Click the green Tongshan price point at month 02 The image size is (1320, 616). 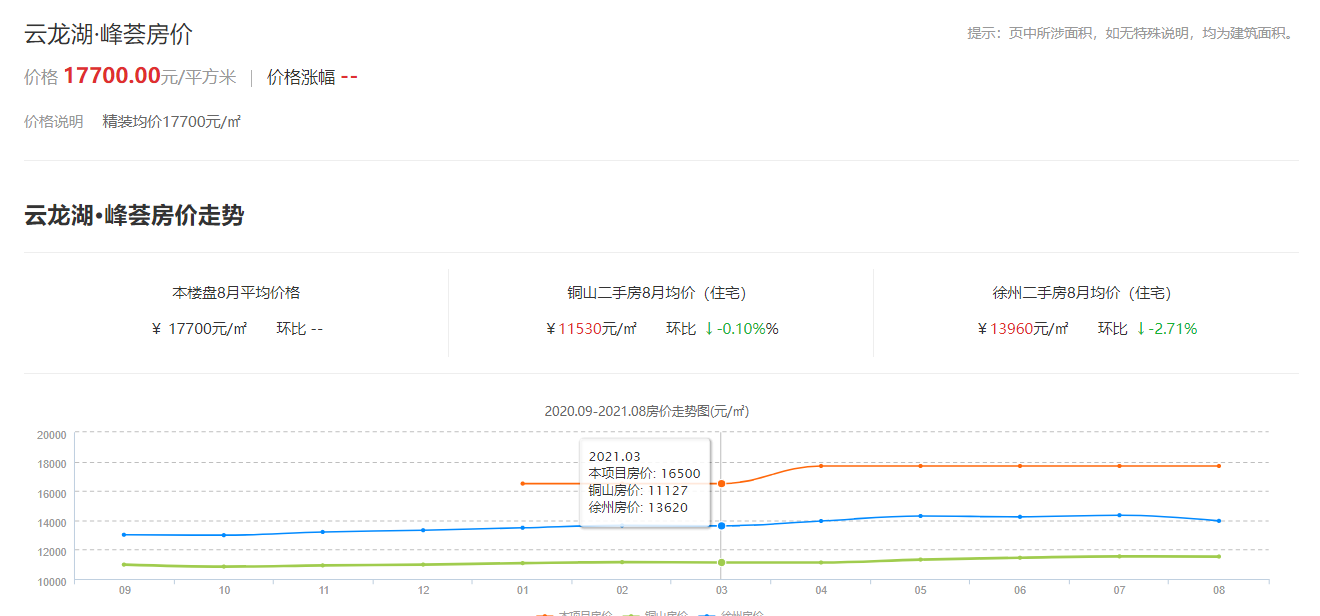(622, 562)
